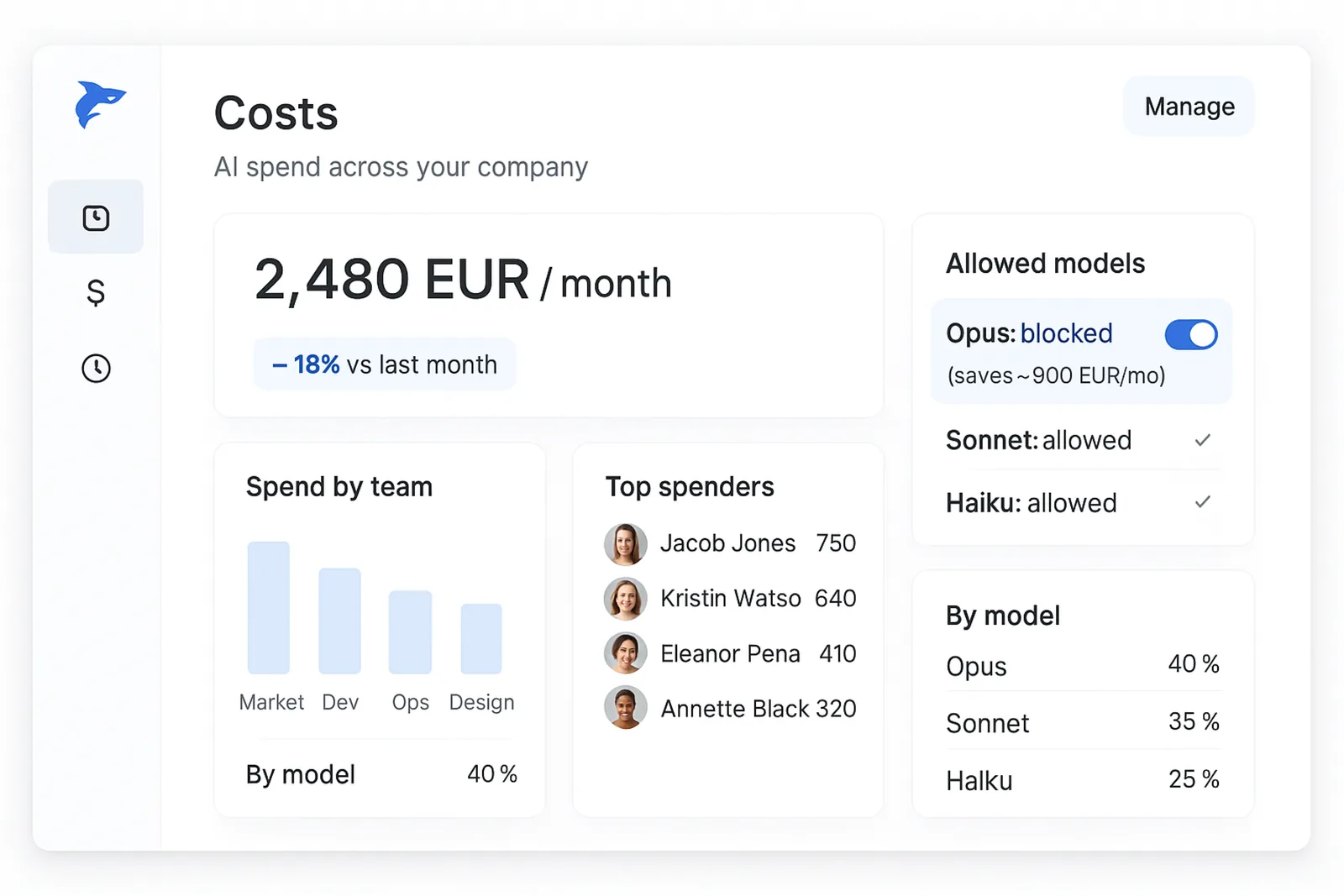Viewport: 1344px width, 896px height.
Task: Click the Haiku: allowed label
Action: pos(1032,503)
